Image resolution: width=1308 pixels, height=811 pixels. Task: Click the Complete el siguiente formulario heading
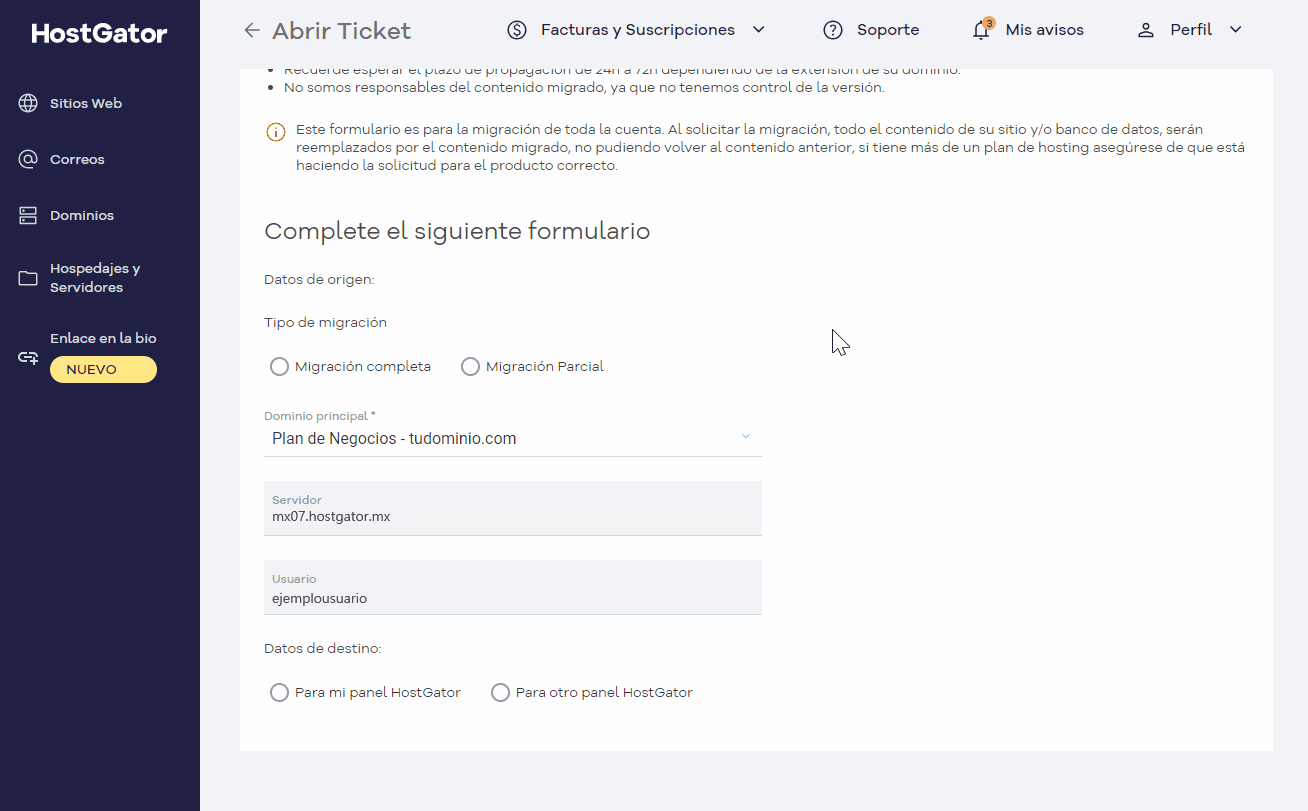457,231
